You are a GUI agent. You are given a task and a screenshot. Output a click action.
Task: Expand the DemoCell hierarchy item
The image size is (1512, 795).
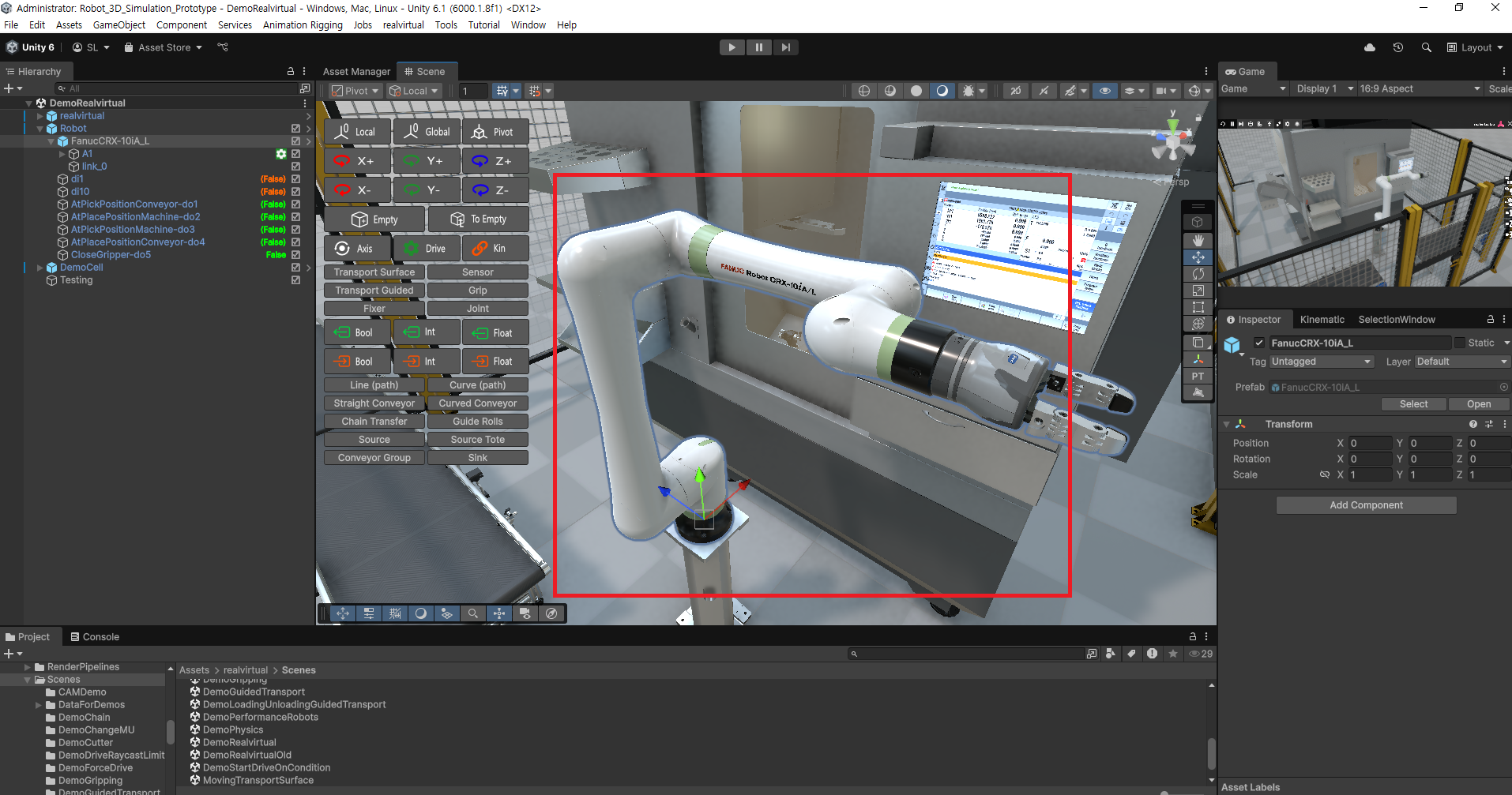pyautogui.click(x=40, y=268)
